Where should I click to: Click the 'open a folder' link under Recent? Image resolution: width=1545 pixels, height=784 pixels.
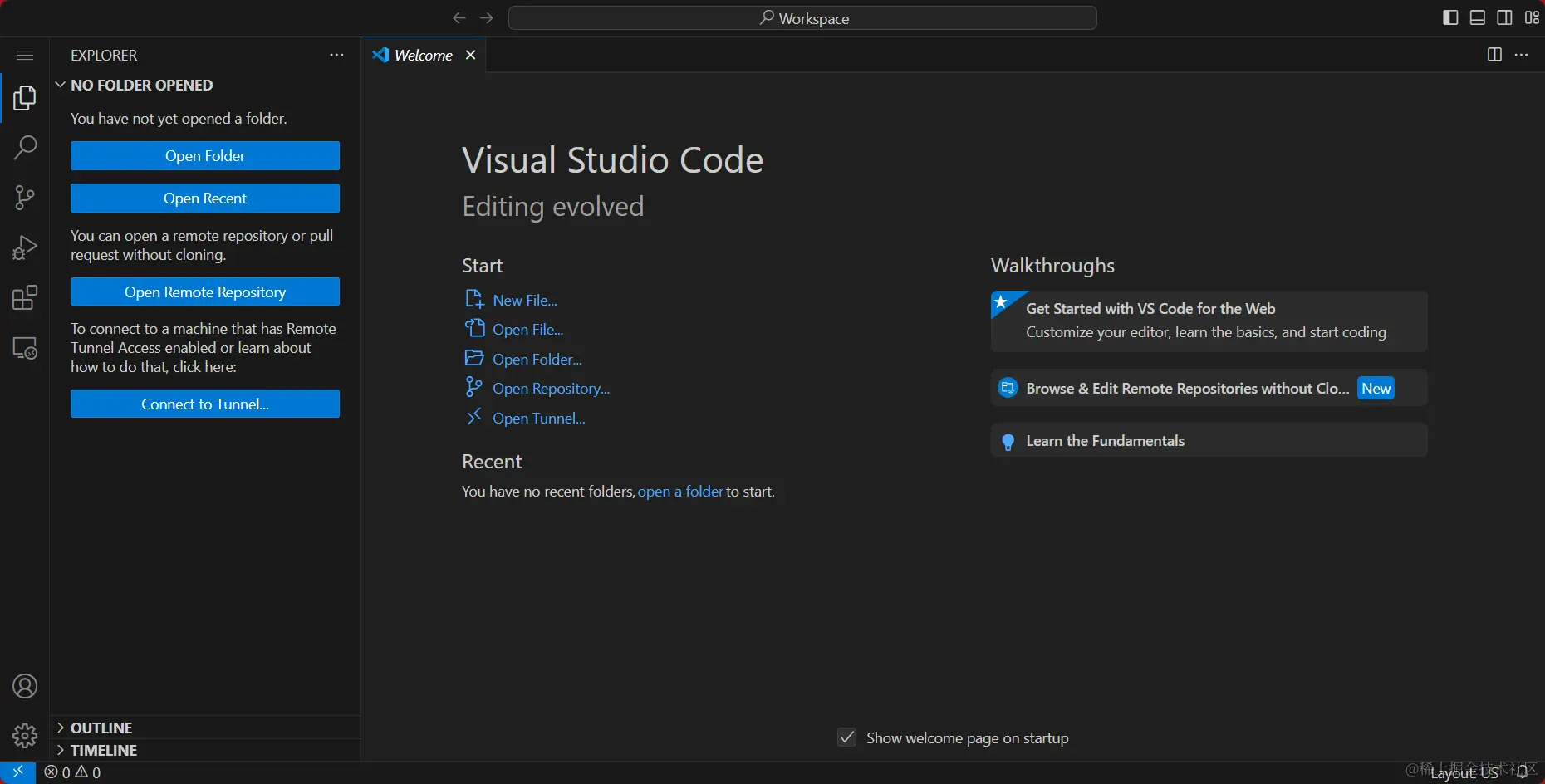point(680,492)
